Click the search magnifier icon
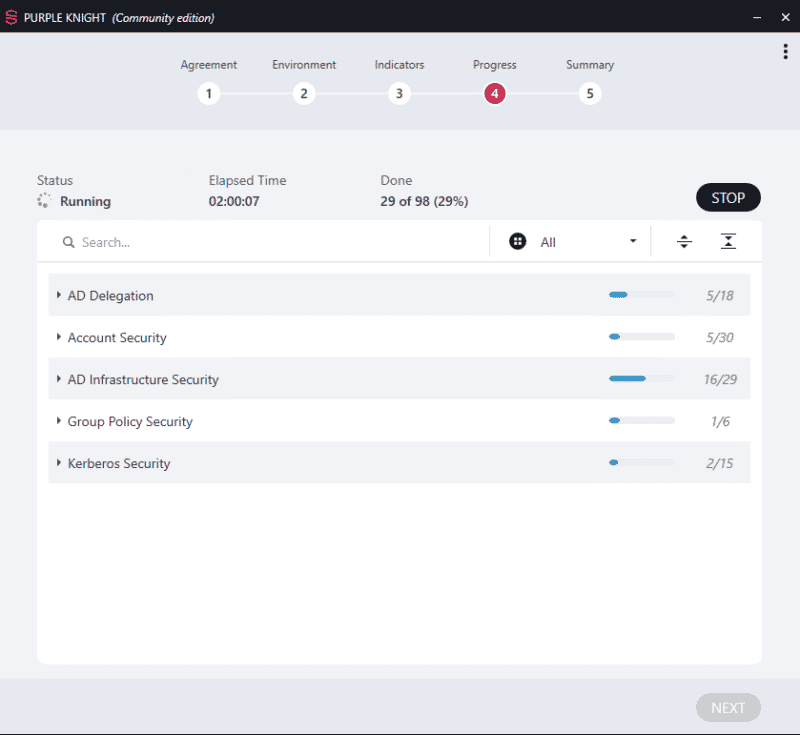 [x=68, y=242]
